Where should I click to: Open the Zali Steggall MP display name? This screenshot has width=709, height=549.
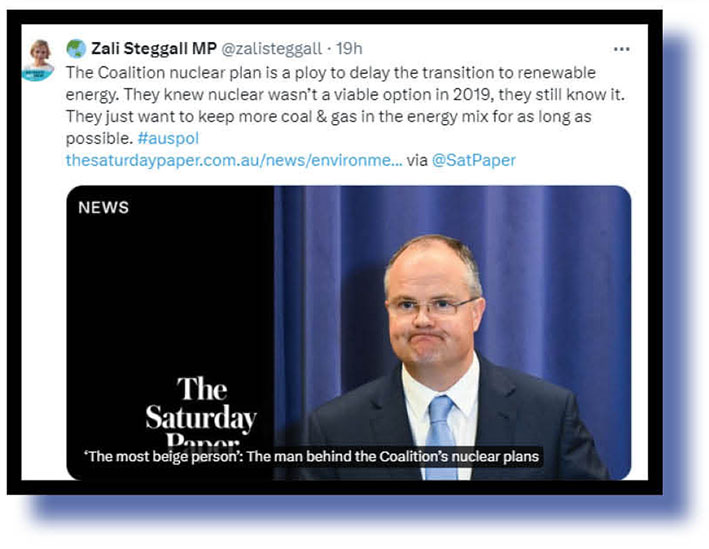154,48
